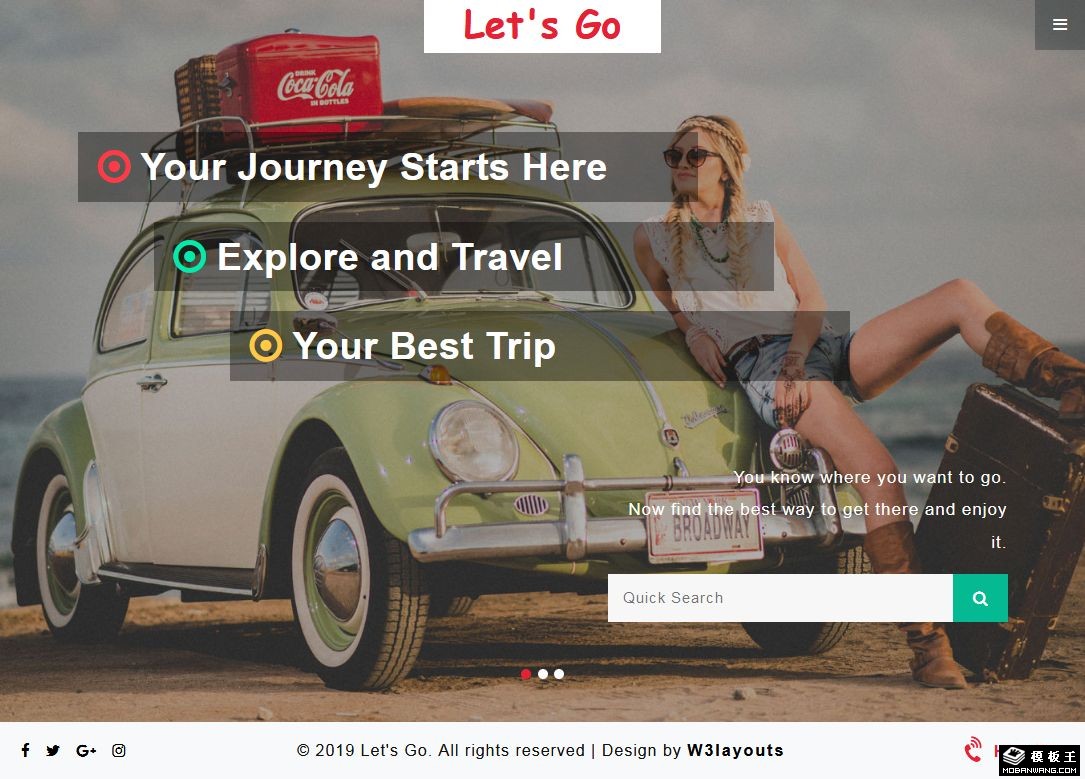Switch to the third slide dot
1085x779 pixels.
pyautogui.click(x=558, y=674)
